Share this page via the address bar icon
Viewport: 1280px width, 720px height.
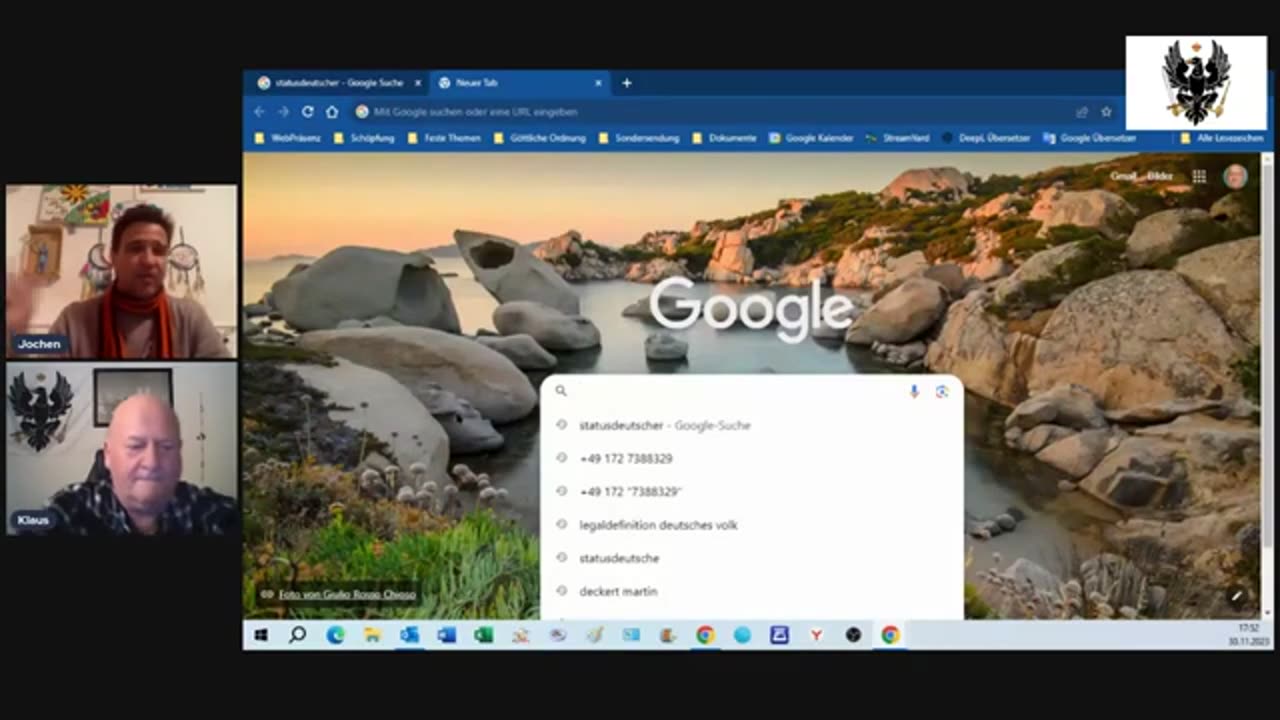(x=1082, y=112)
